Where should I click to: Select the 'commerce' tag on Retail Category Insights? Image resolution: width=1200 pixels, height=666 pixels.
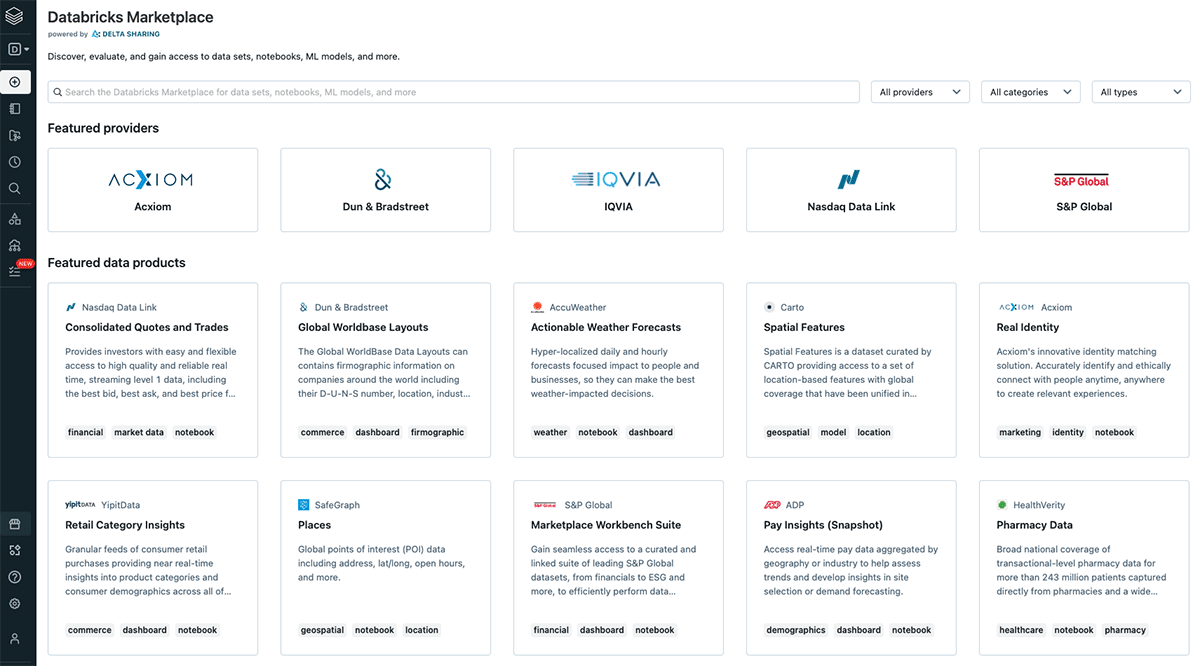[90, 631]
